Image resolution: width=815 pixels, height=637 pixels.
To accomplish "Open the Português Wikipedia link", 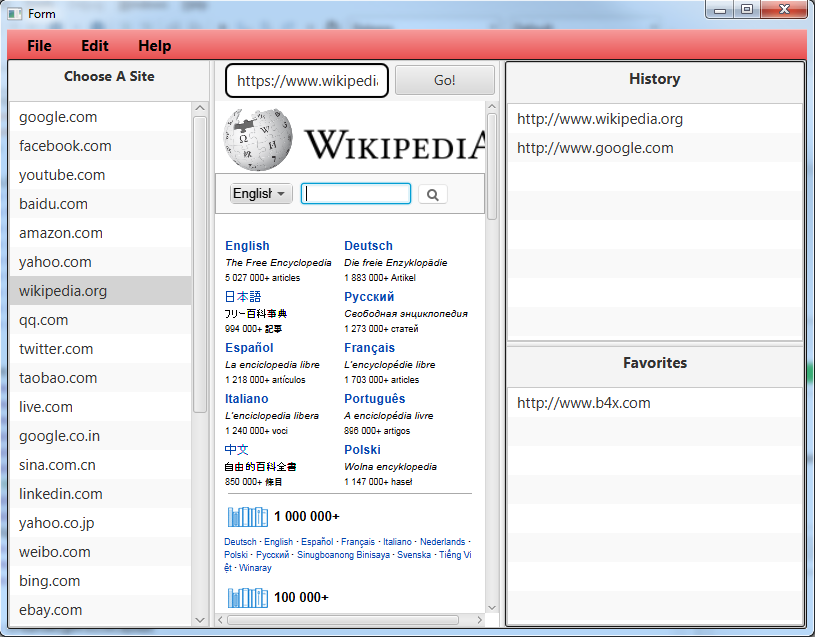I will [x=374, y=399].
